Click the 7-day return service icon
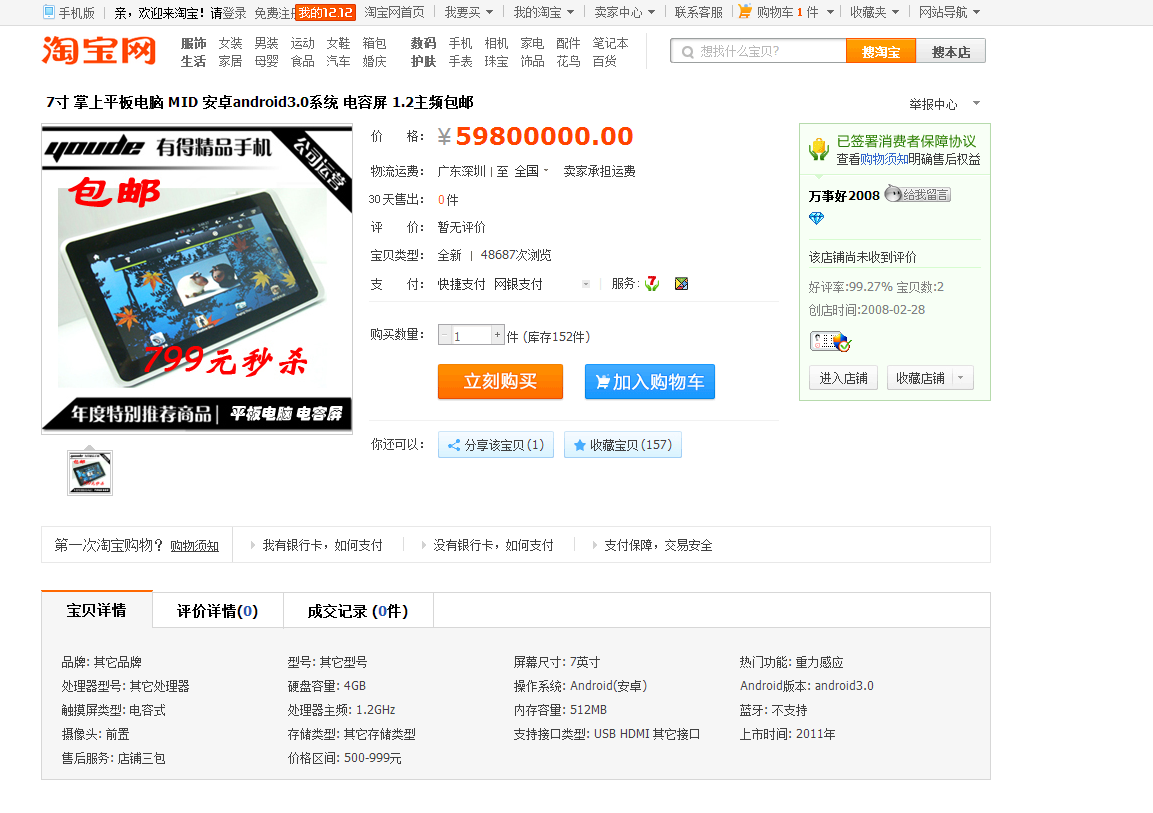This screenshot has height=813, width=1153. point(652,284)
